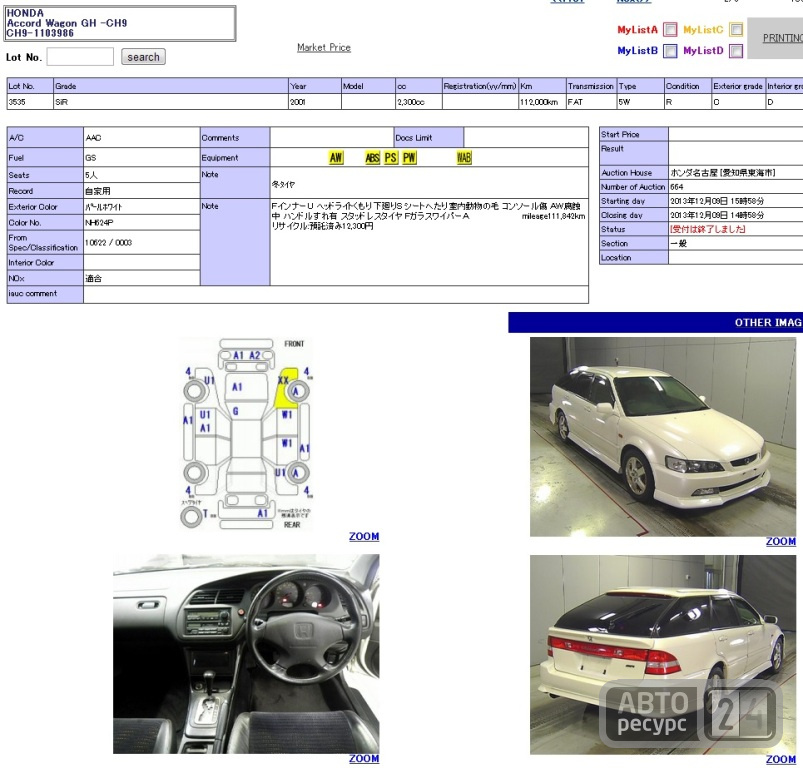Open the Market Price link

pyautogui.click(x=324, y=48)
